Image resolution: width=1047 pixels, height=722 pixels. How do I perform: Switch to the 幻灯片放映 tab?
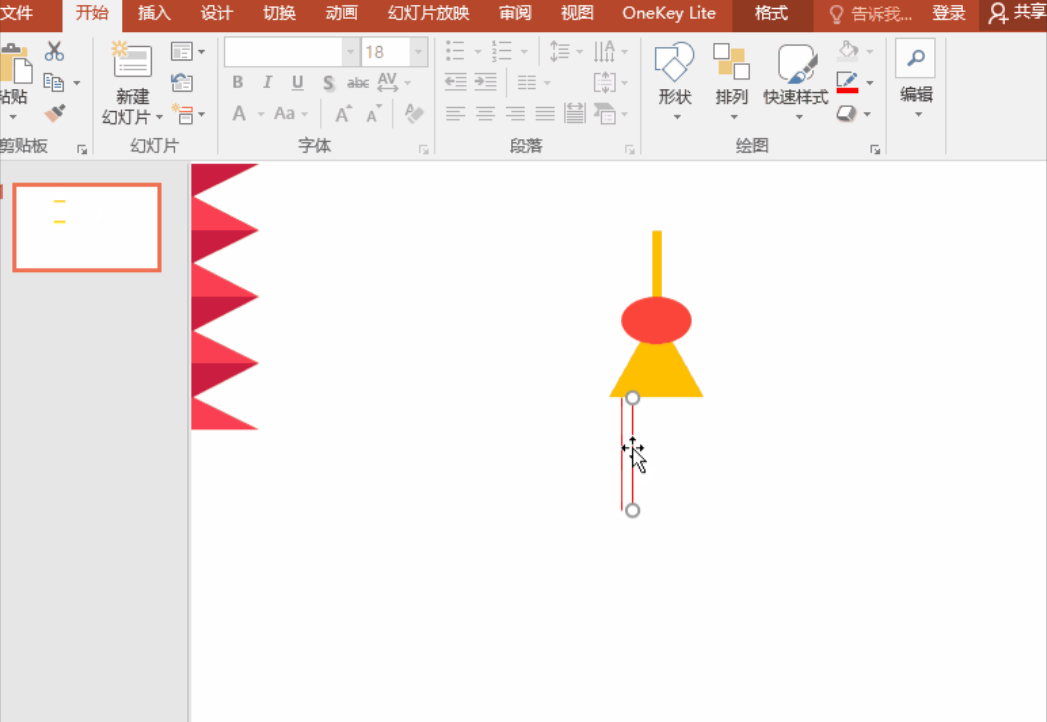428,13
